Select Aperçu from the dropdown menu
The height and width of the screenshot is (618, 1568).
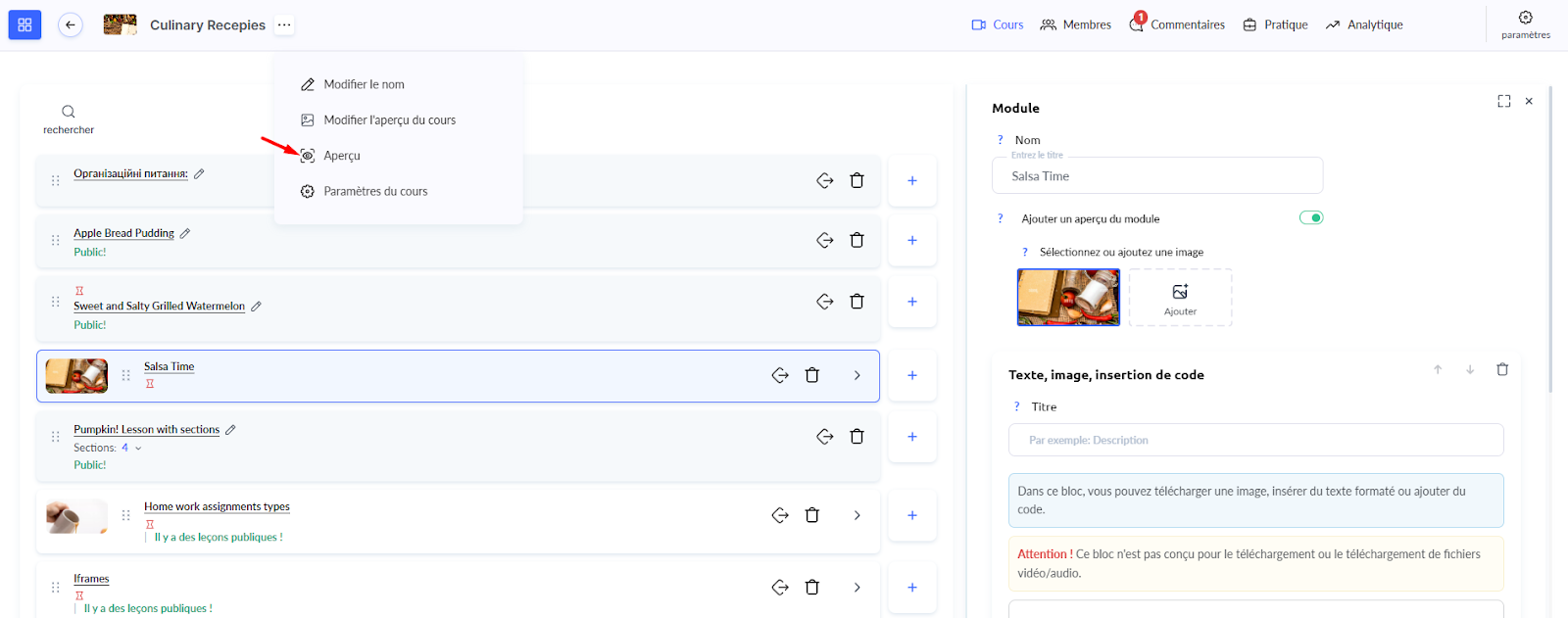point(342,156)
